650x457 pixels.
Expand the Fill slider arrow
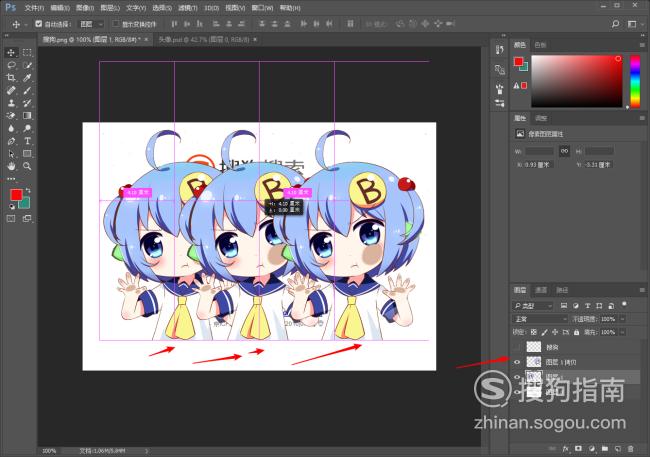[622, 332]
